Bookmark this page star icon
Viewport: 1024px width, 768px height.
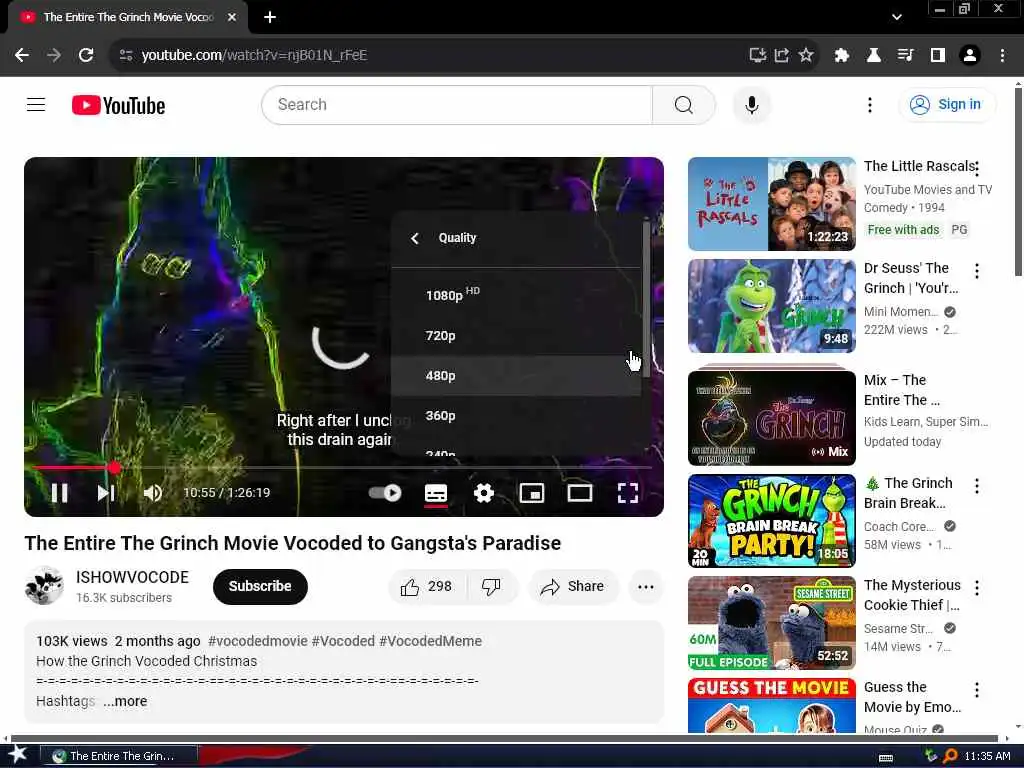point(806,55)
